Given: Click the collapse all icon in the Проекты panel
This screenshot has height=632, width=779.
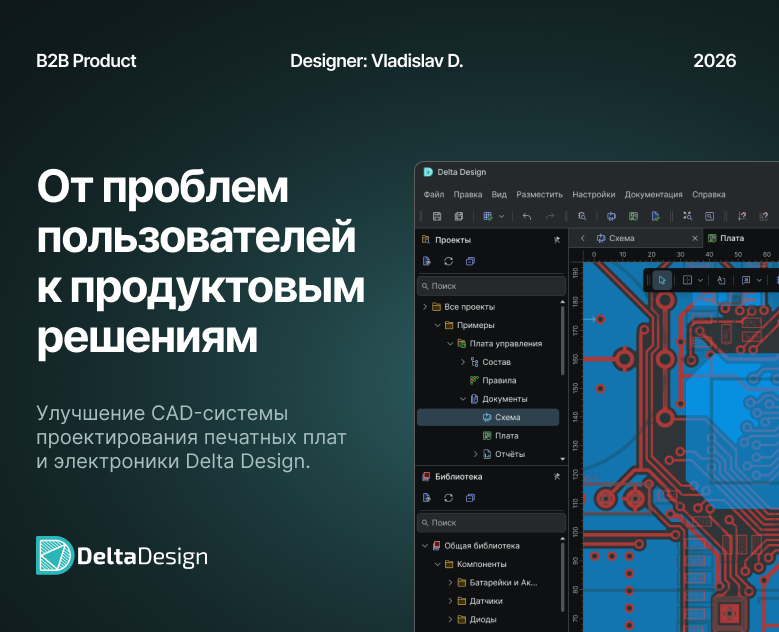Looking at the screenshot, I should [470, 261].
